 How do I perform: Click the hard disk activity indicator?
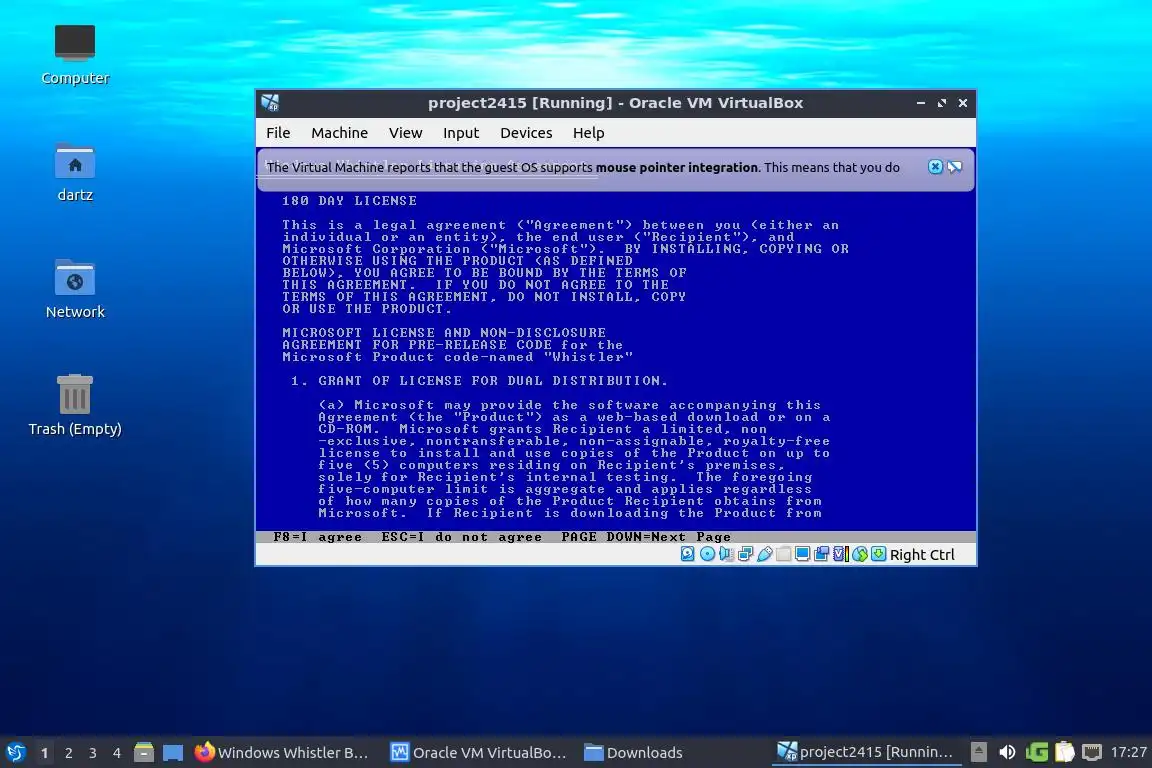[688, 554]
